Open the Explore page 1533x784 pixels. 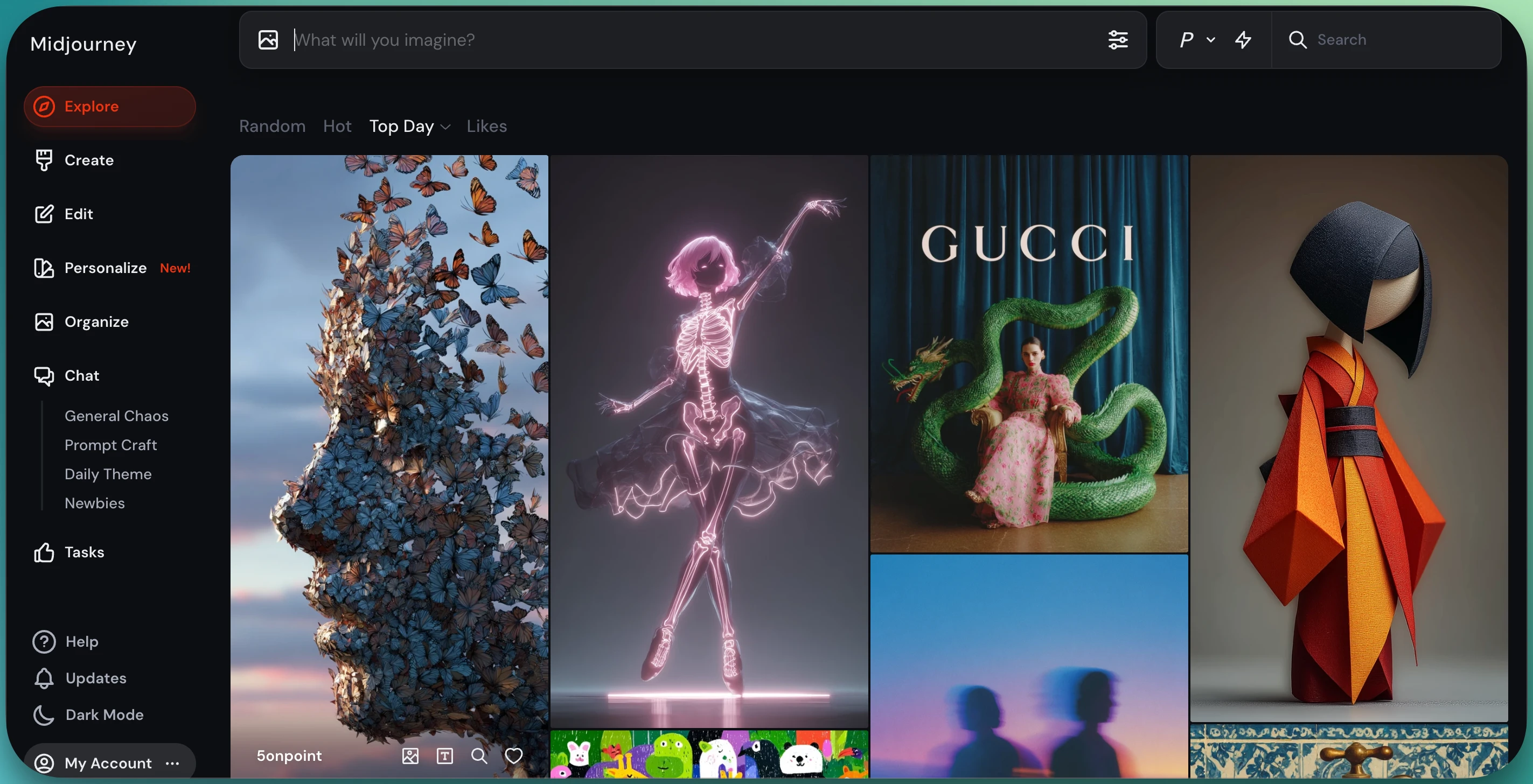point(109,107)
